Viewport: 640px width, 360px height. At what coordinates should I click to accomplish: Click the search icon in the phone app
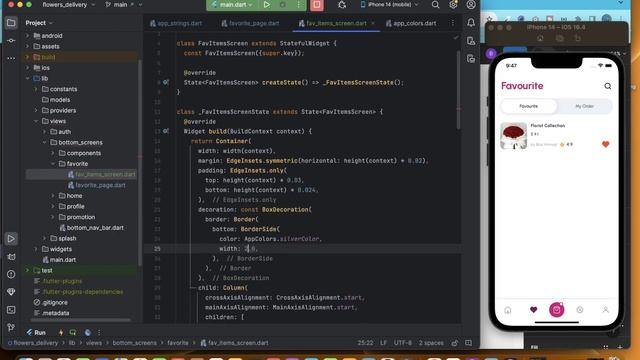click(608, 86)
